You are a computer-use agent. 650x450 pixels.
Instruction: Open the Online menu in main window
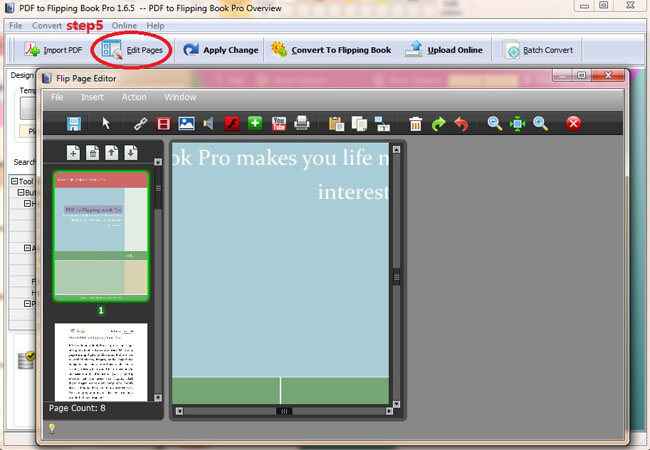[124, 26]
